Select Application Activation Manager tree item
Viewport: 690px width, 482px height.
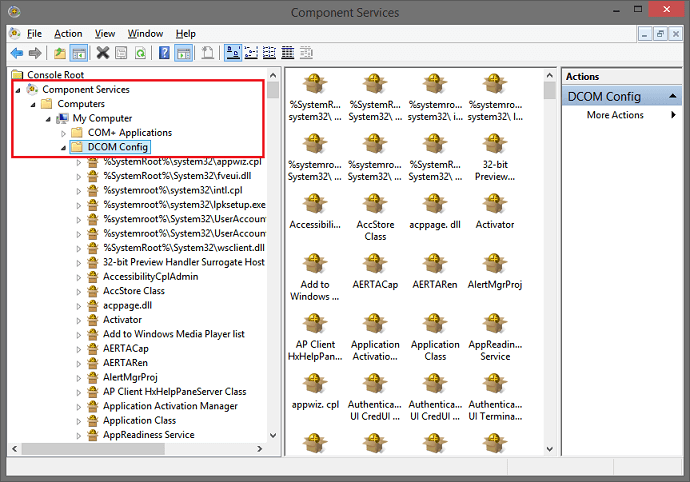pyautogui.click(x=170, y=406)
